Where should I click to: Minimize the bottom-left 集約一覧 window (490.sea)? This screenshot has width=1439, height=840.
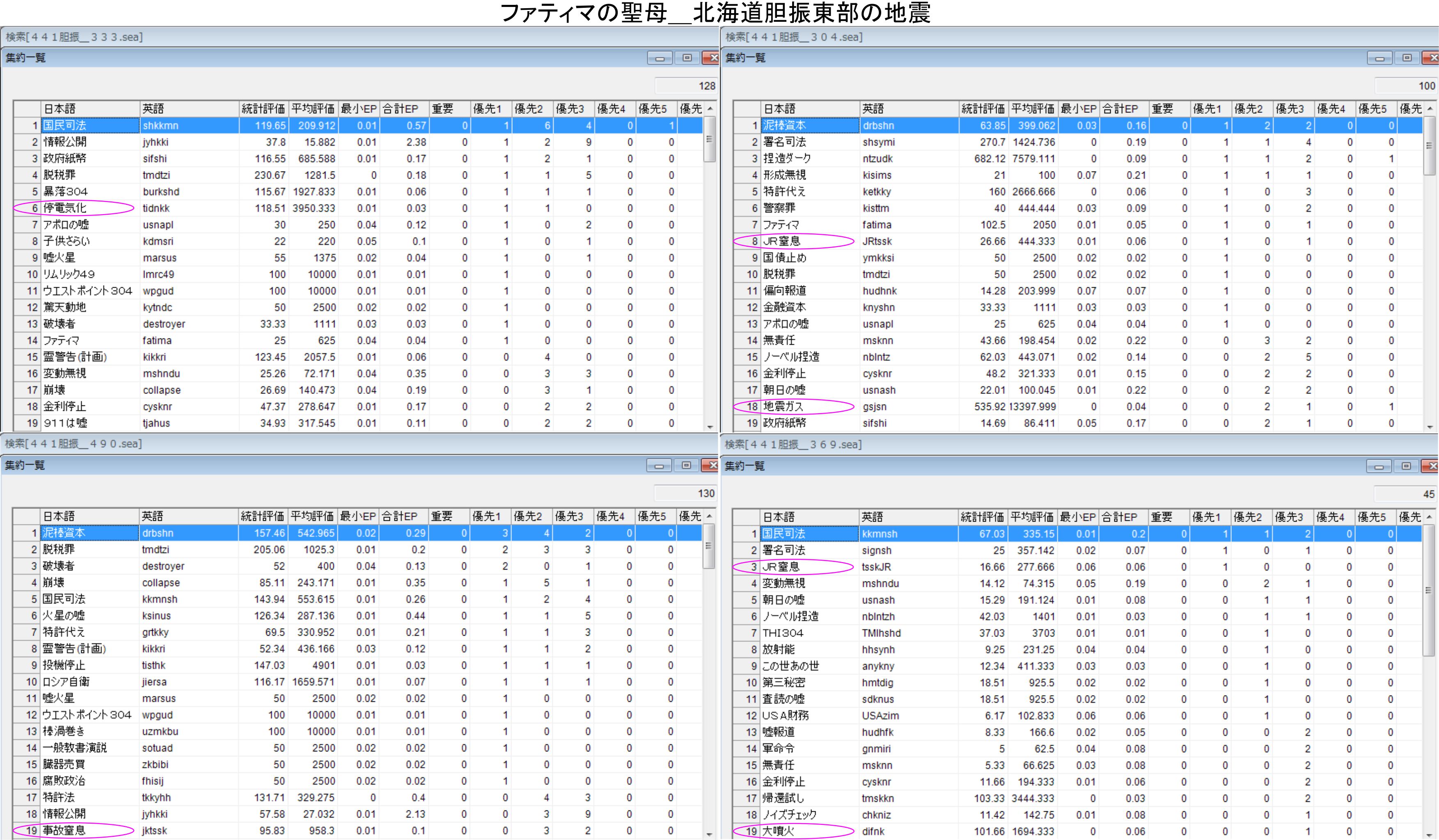659,465
